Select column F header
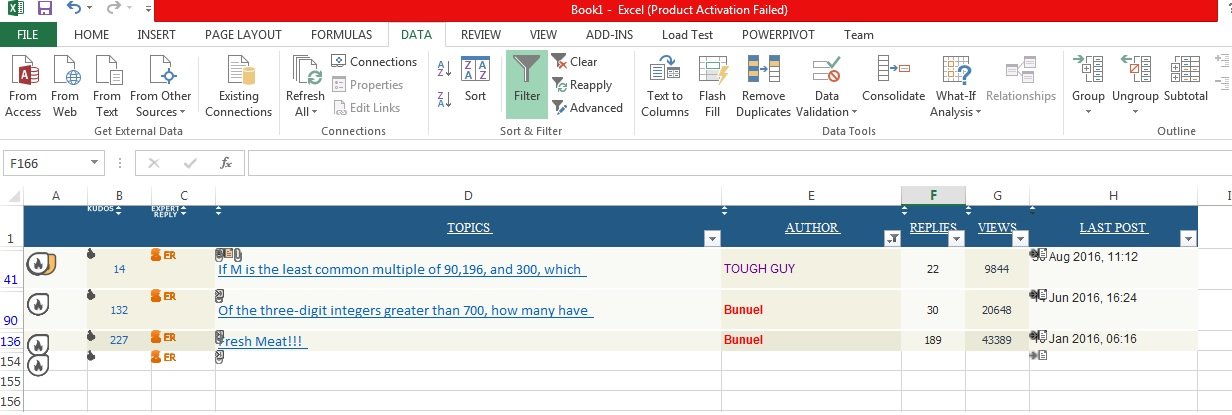The width and height of the screenshot is (1232, 415). pyautogui.click(x=933, y=195)
